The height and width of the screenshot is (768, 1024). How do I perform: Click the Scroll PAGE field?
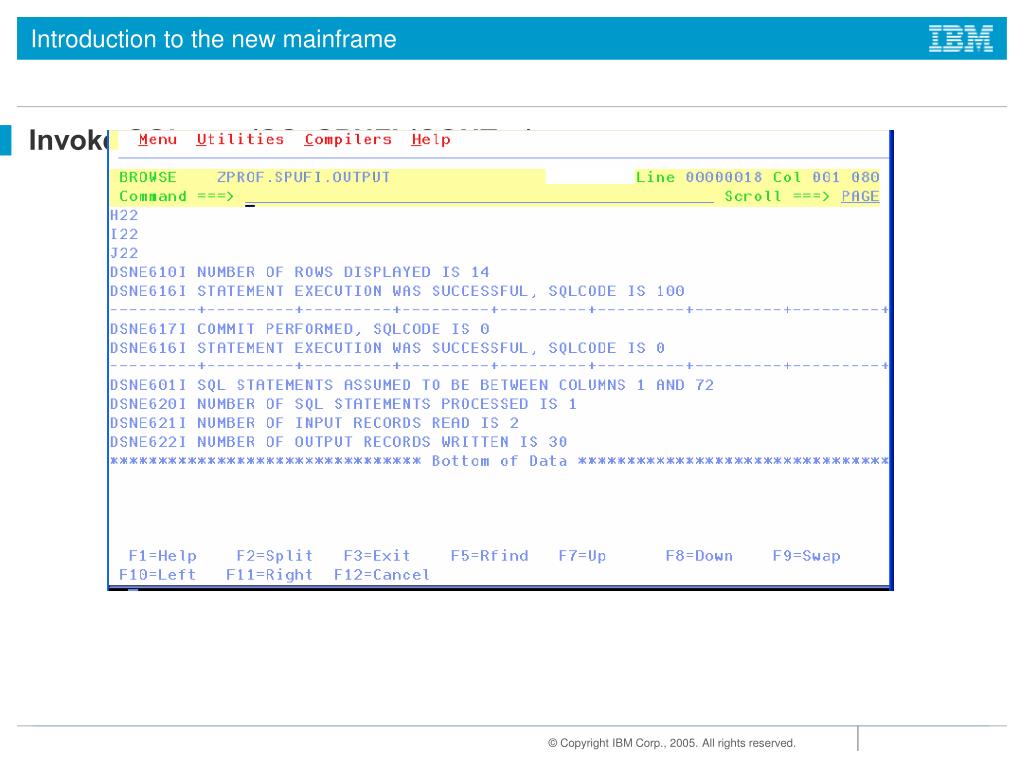tap(859, 196)
